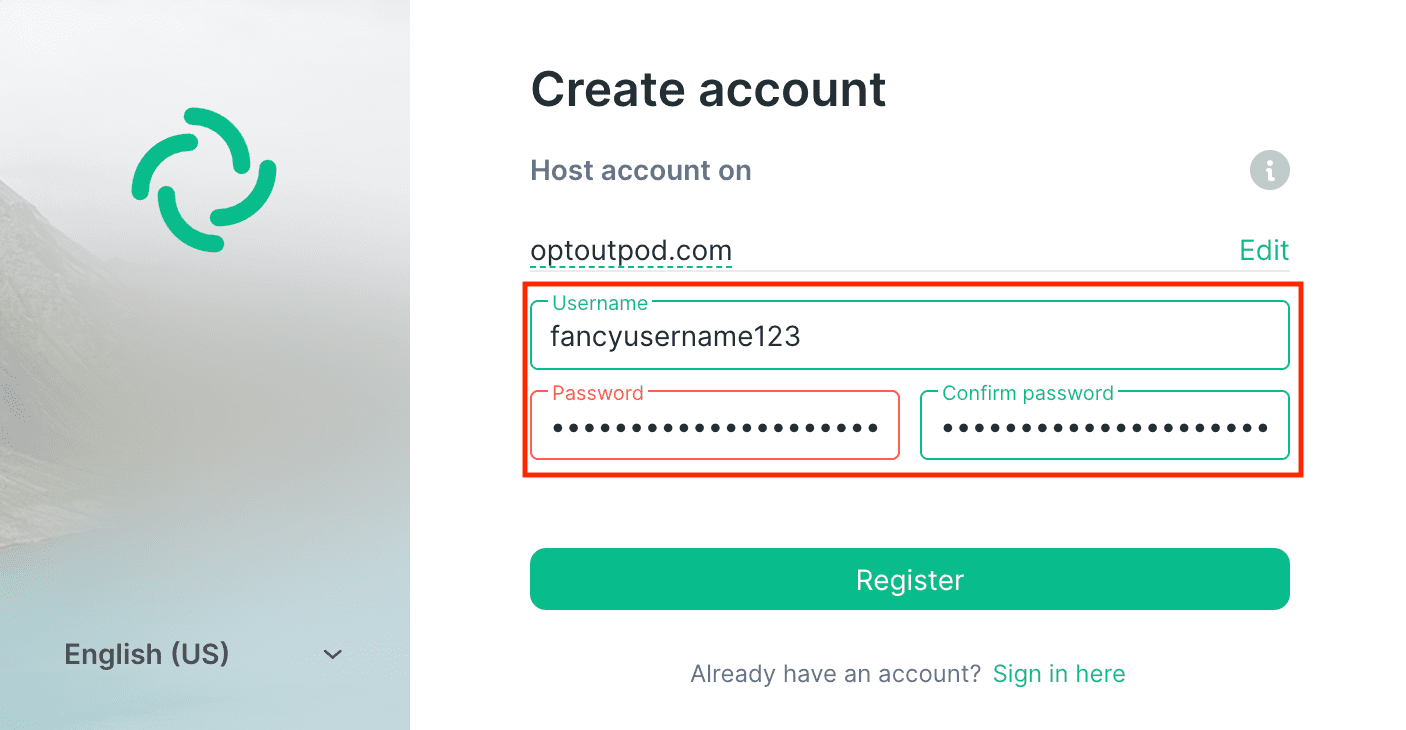Place cursor after fancyusername123 text
The image size is (1406, 730).
(x=803, y=336)
